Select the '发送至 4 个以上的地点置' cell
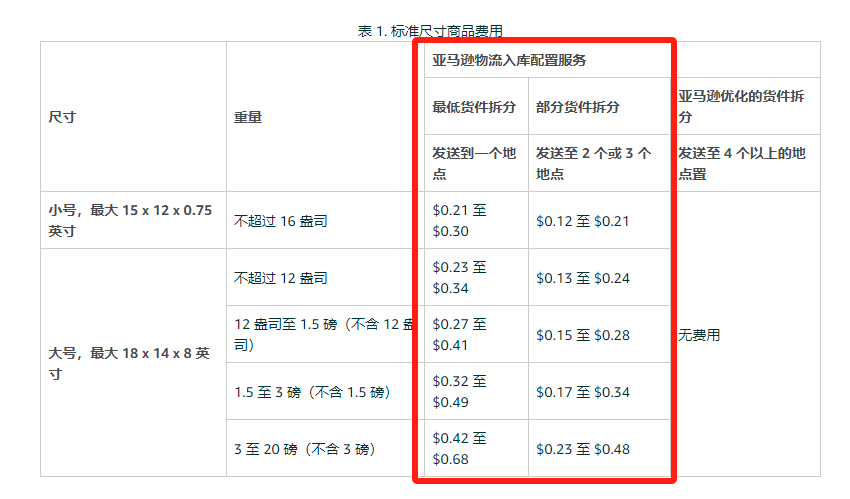 [x=745, y=163]
